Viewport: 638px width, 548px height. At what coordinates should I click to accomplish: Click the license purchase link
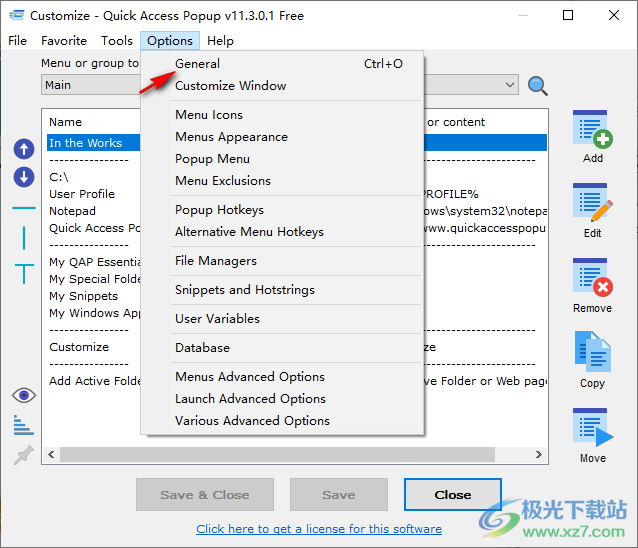tap(319, 528)
